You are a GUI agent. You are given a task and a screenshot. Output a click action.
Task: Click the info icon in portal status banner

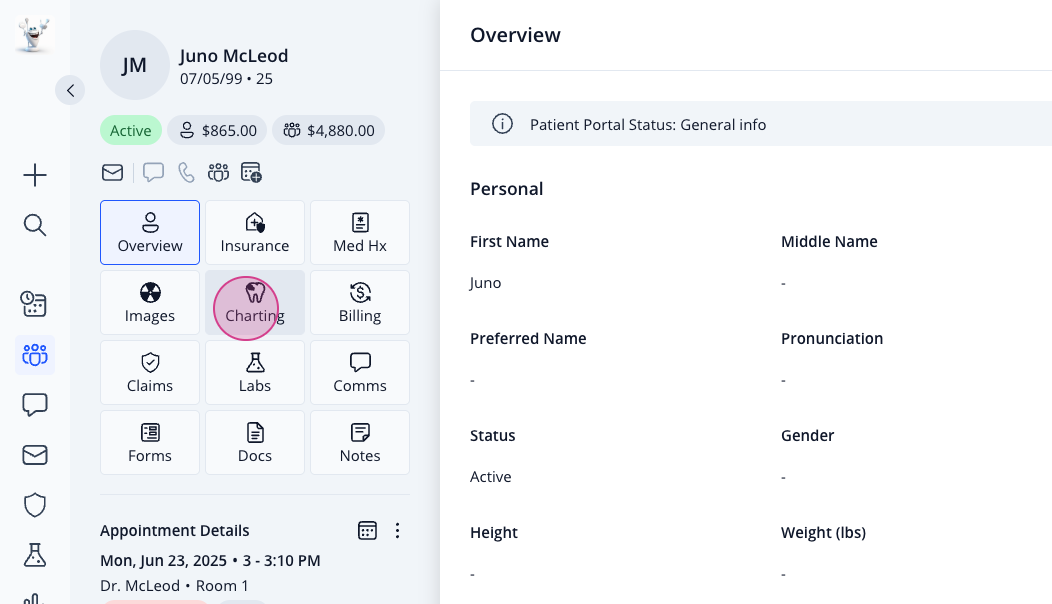coord(502,124)
